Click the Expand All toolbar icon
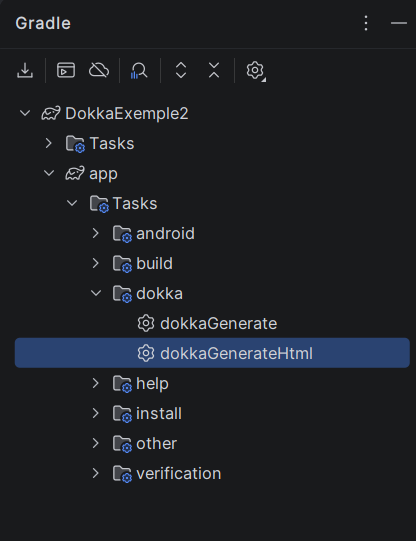Image resolution: width=416 pixels, height=541 pixels. pos(181,70)
